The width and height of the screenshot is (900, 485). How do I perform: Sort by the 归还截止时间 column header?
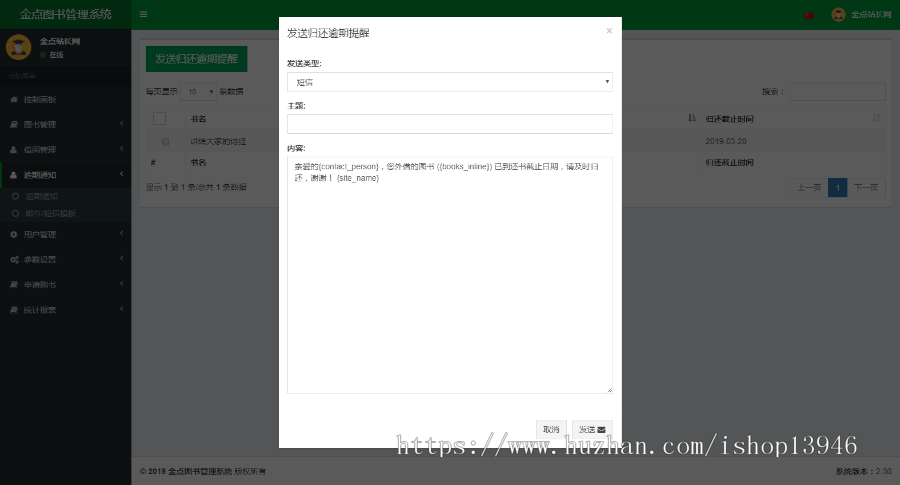click(730, 119)
